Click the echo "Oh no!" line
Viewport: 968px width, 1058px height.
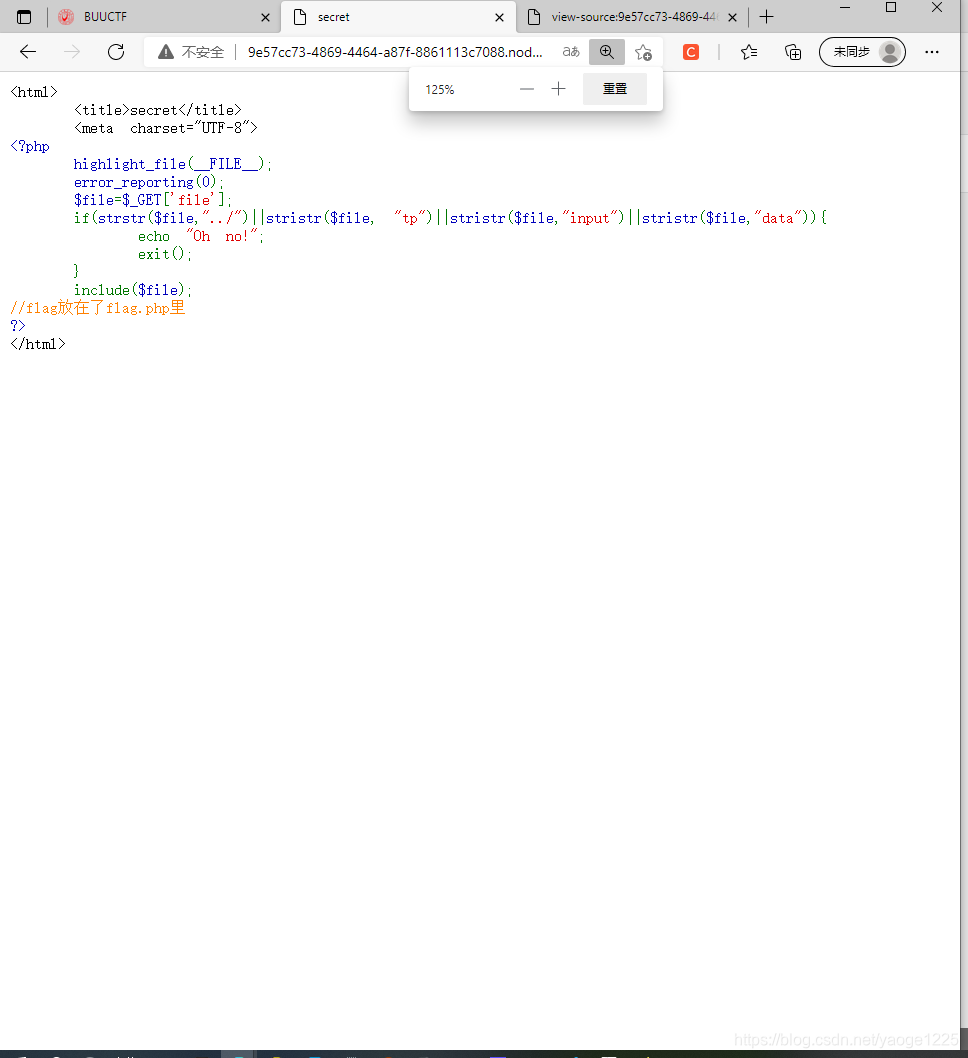click(201, 236)
